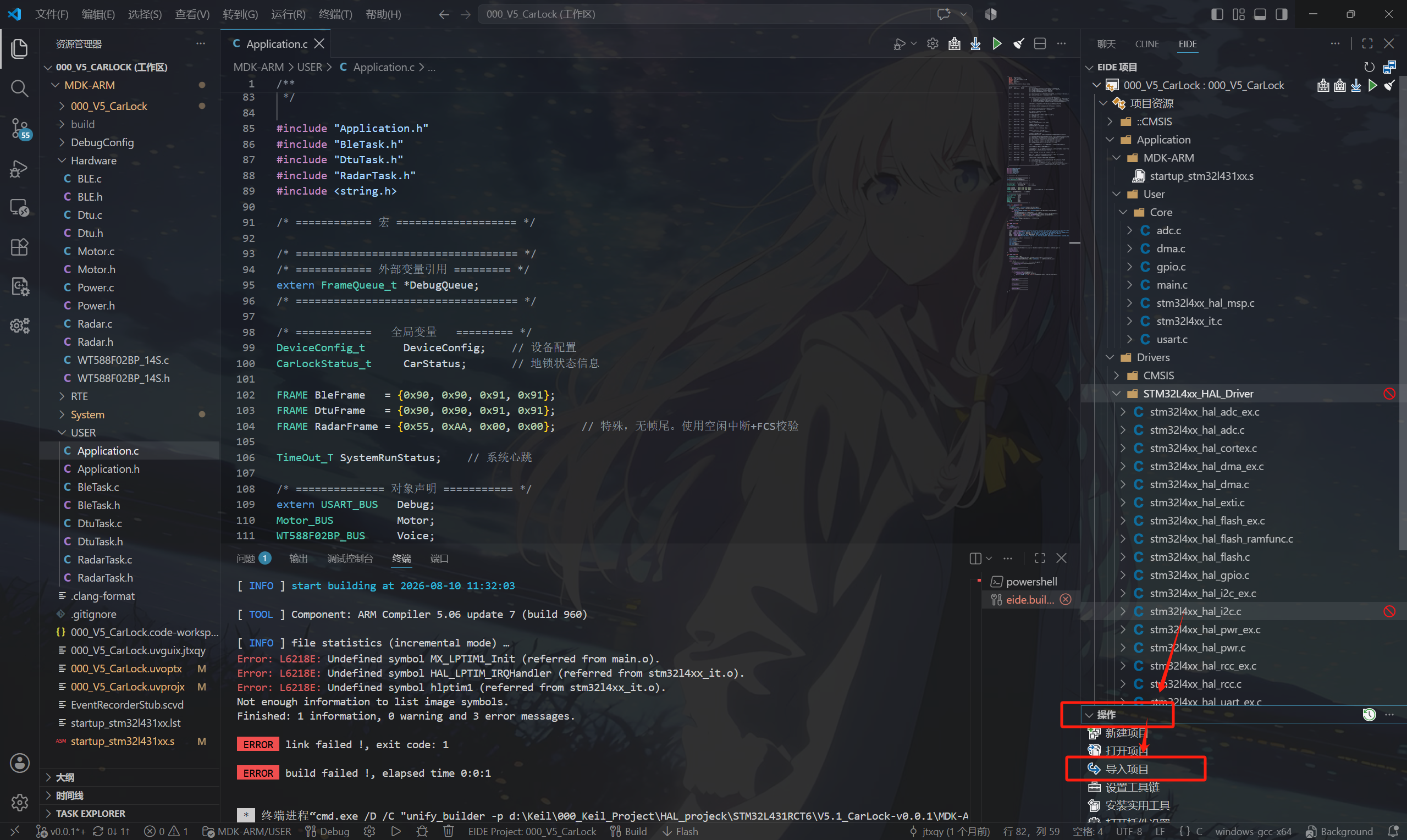
Task: Click the editor minimap code overview
Action: pos(1038,184)
